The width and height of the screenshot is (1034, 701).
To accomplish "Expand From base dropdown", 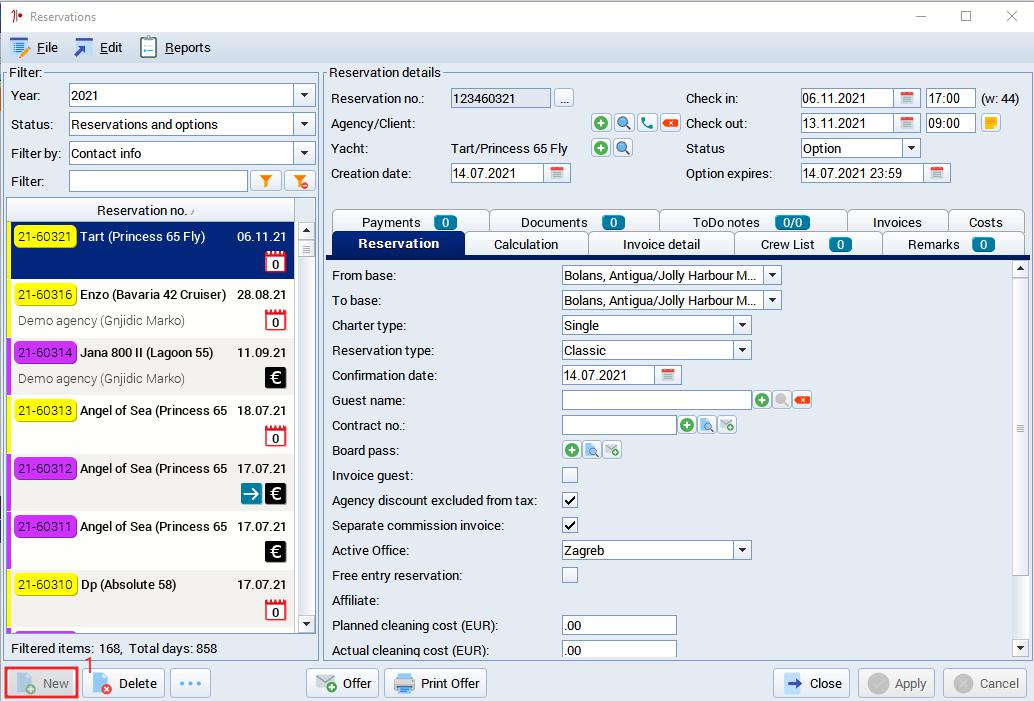I will (773, 275).
